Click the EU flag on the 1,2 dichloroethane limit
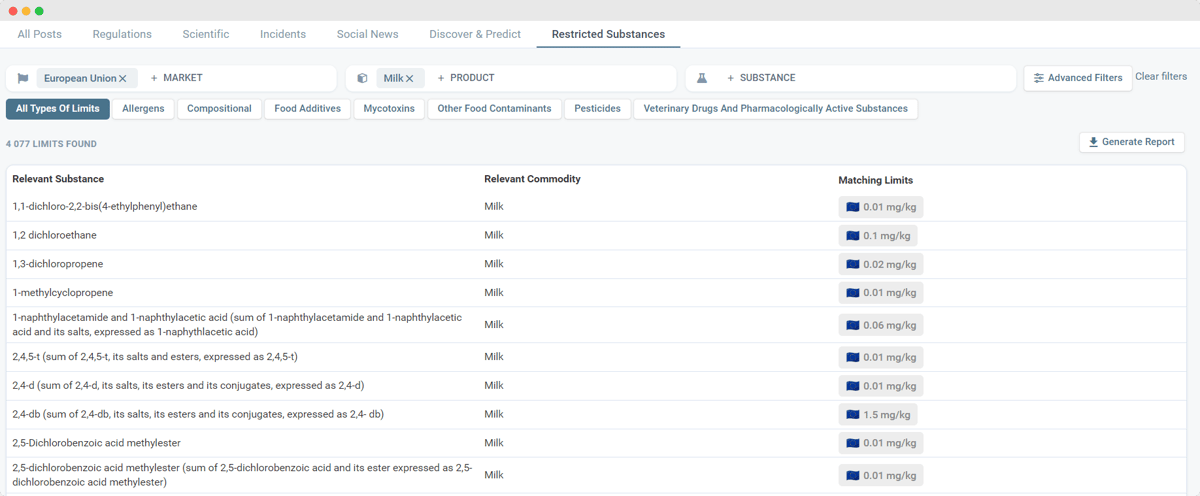This screenshot has width=1200, height=496. pos(852,236)
